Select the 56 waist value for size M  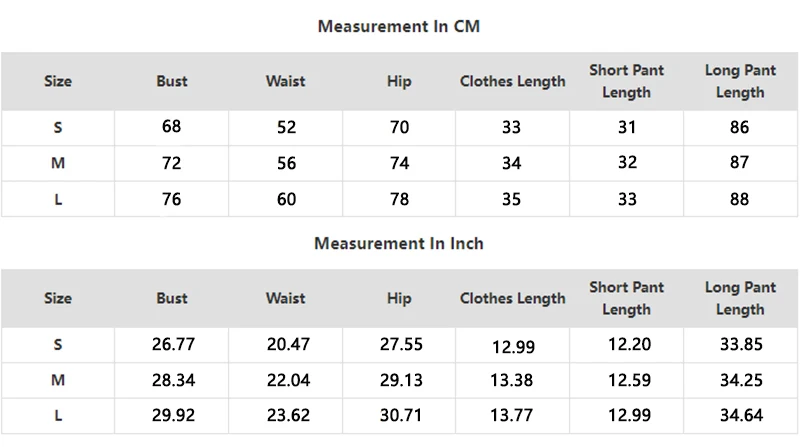[x=286, y=163]
